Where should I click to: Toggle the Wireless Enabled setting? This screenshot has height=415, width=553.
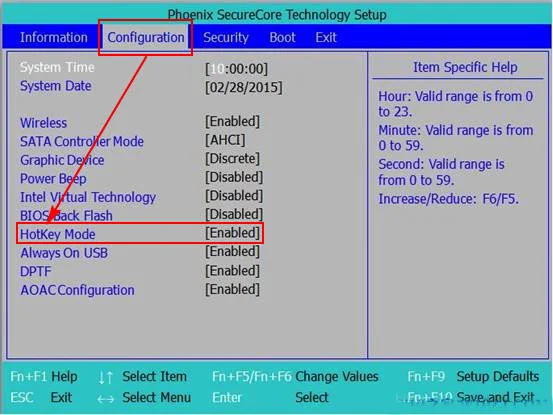(x=232, y=121)
